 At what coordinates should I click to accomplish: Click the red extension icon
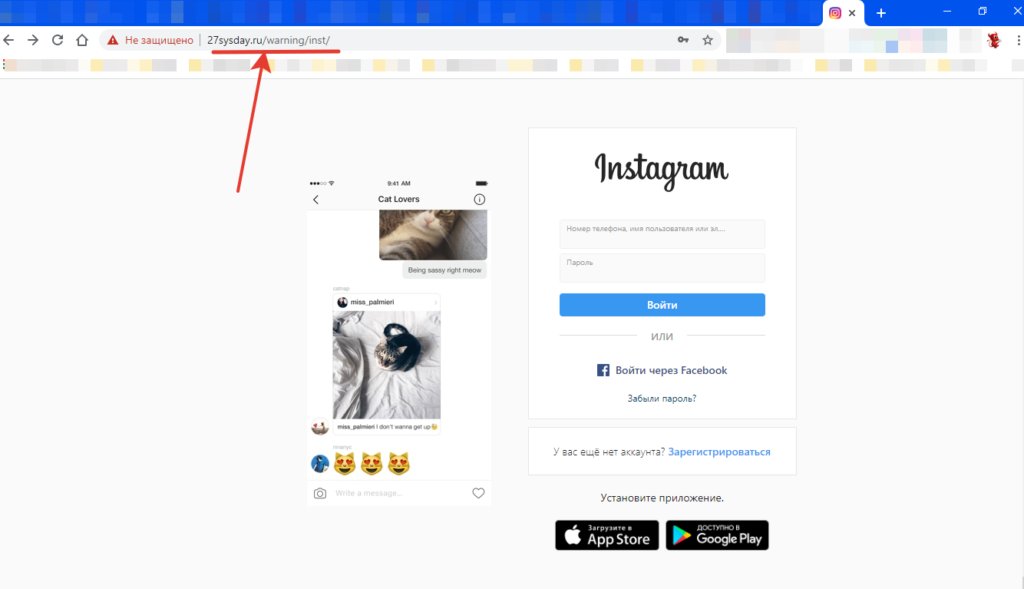[994, 40]
